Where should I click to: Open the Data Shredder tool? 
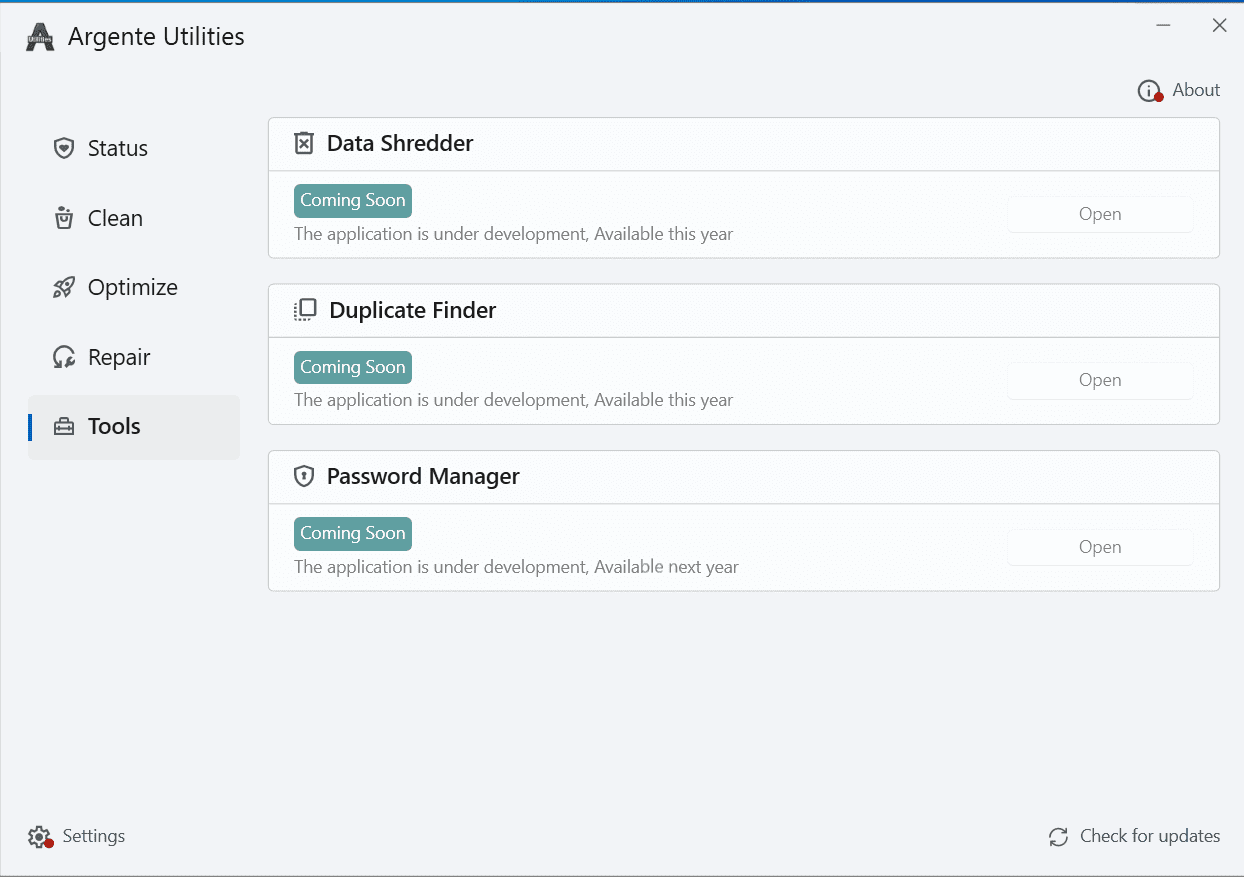click(1099, 214)
